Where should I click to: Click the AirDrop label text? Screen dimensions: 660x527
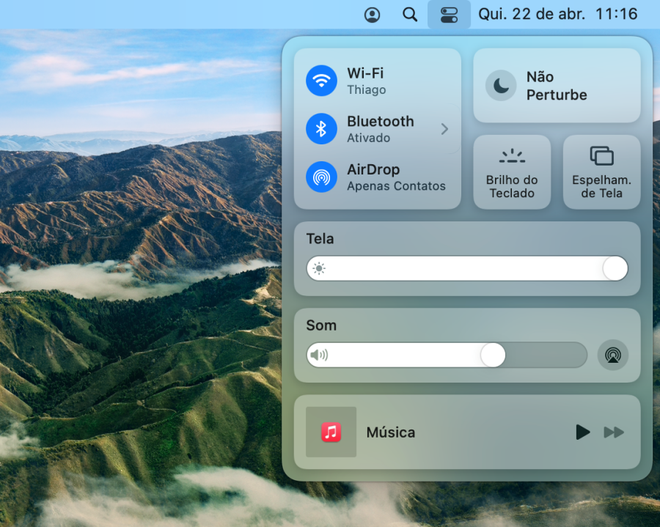[373, 170]
